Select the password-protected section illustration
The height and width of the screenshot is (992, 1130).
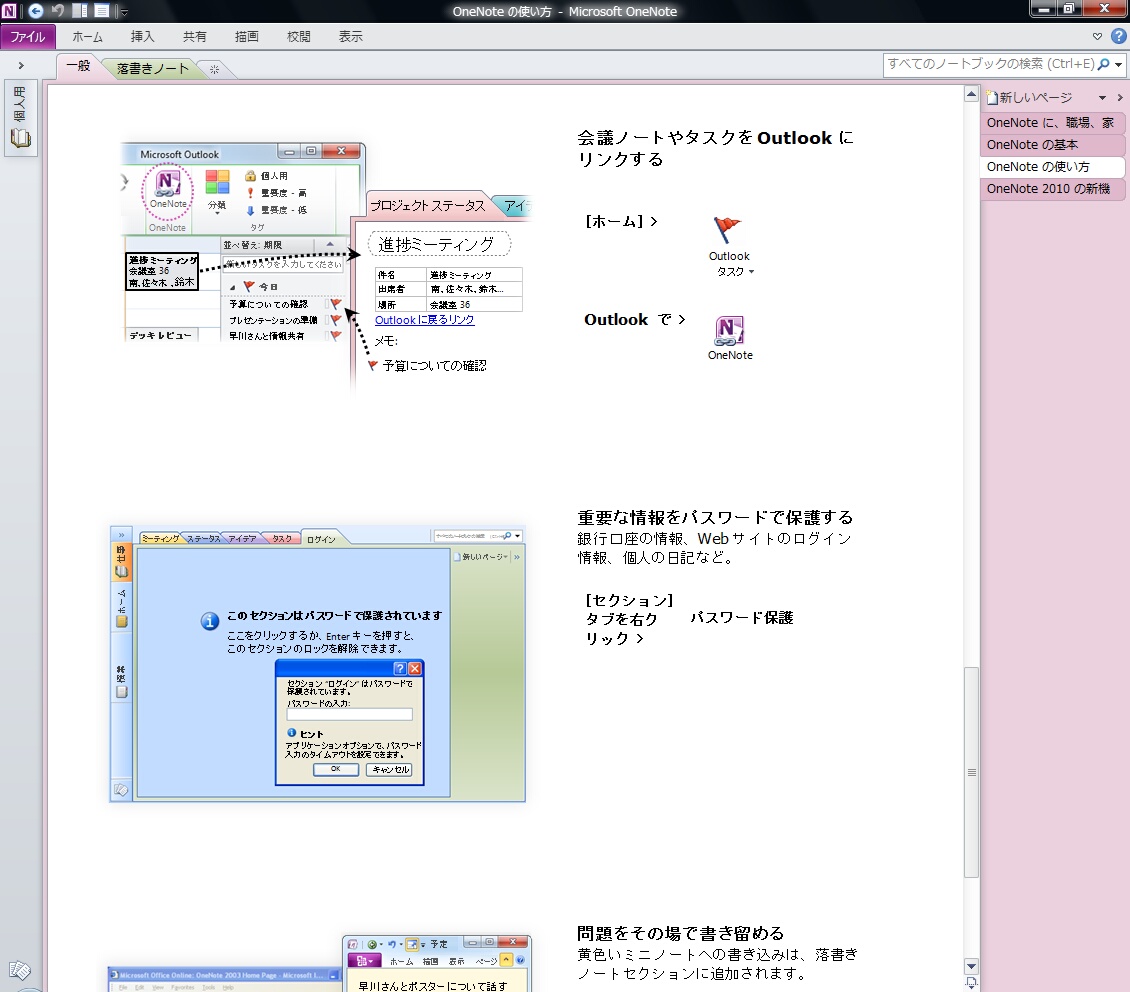point(318,663)
